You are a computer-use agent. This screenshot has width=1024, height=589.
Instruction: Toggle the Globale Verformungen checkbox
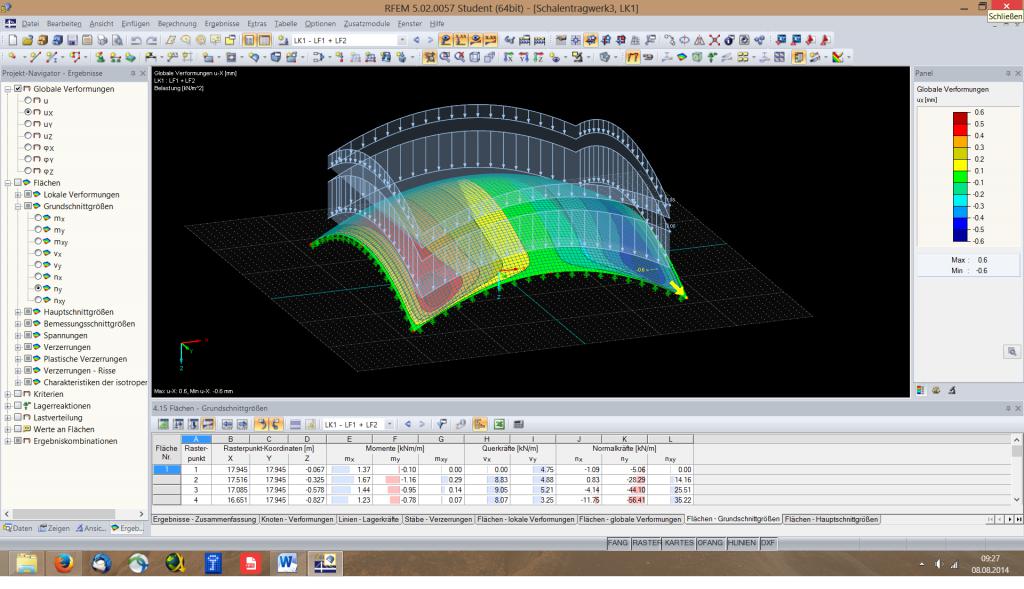[x=18, y=89]
